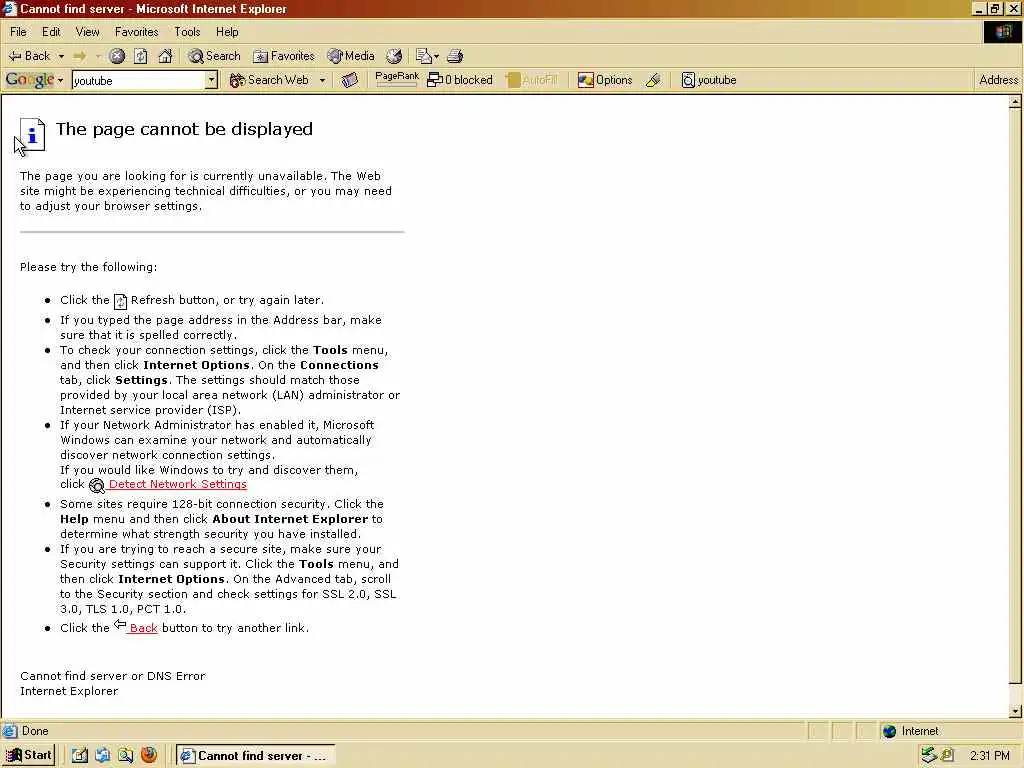Open the Media toolbar button
1024x768 pixels.
click(x=351, y=56)
